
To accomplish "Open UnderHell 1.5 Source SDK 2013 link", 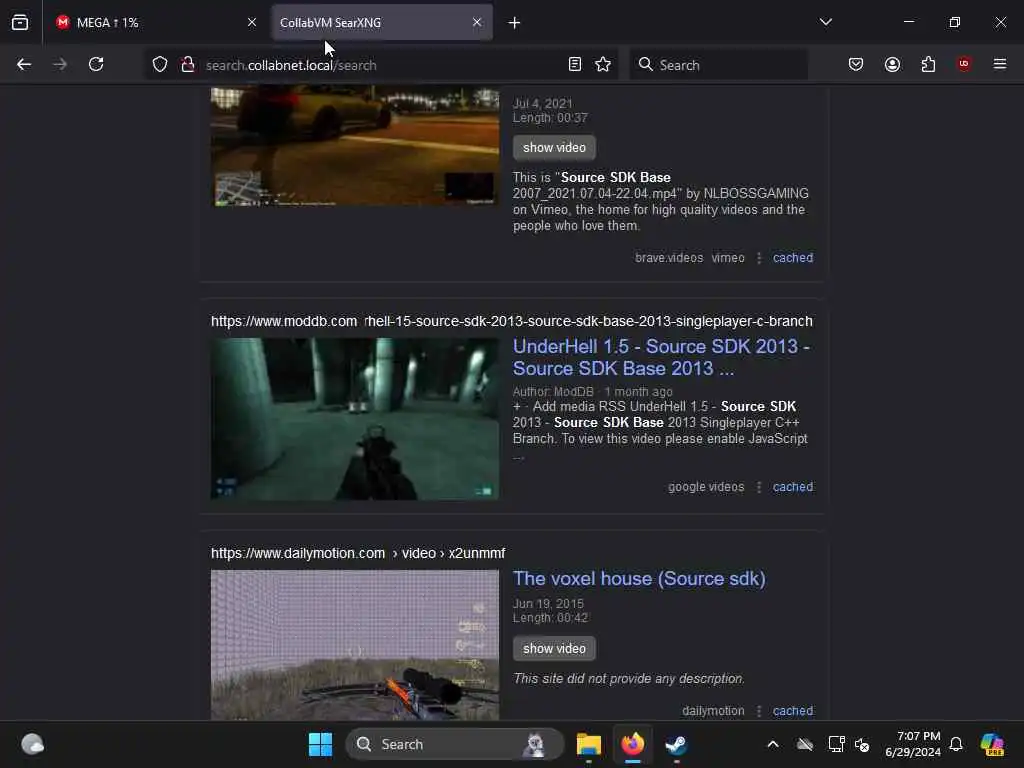I will [661, 357].
